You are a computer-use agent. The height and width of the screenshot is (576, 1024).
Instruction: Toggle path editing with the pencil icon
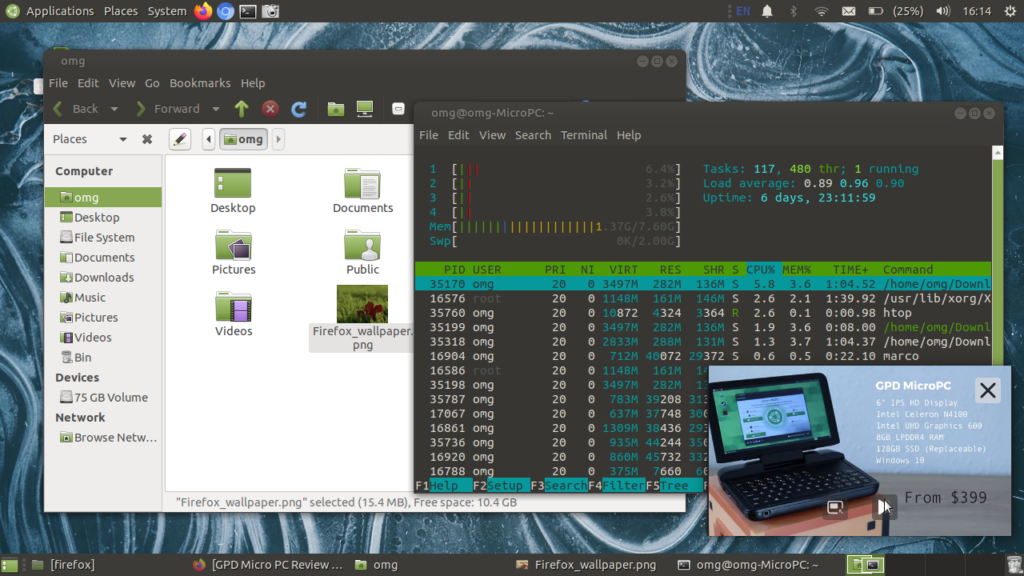pos(181,139)
